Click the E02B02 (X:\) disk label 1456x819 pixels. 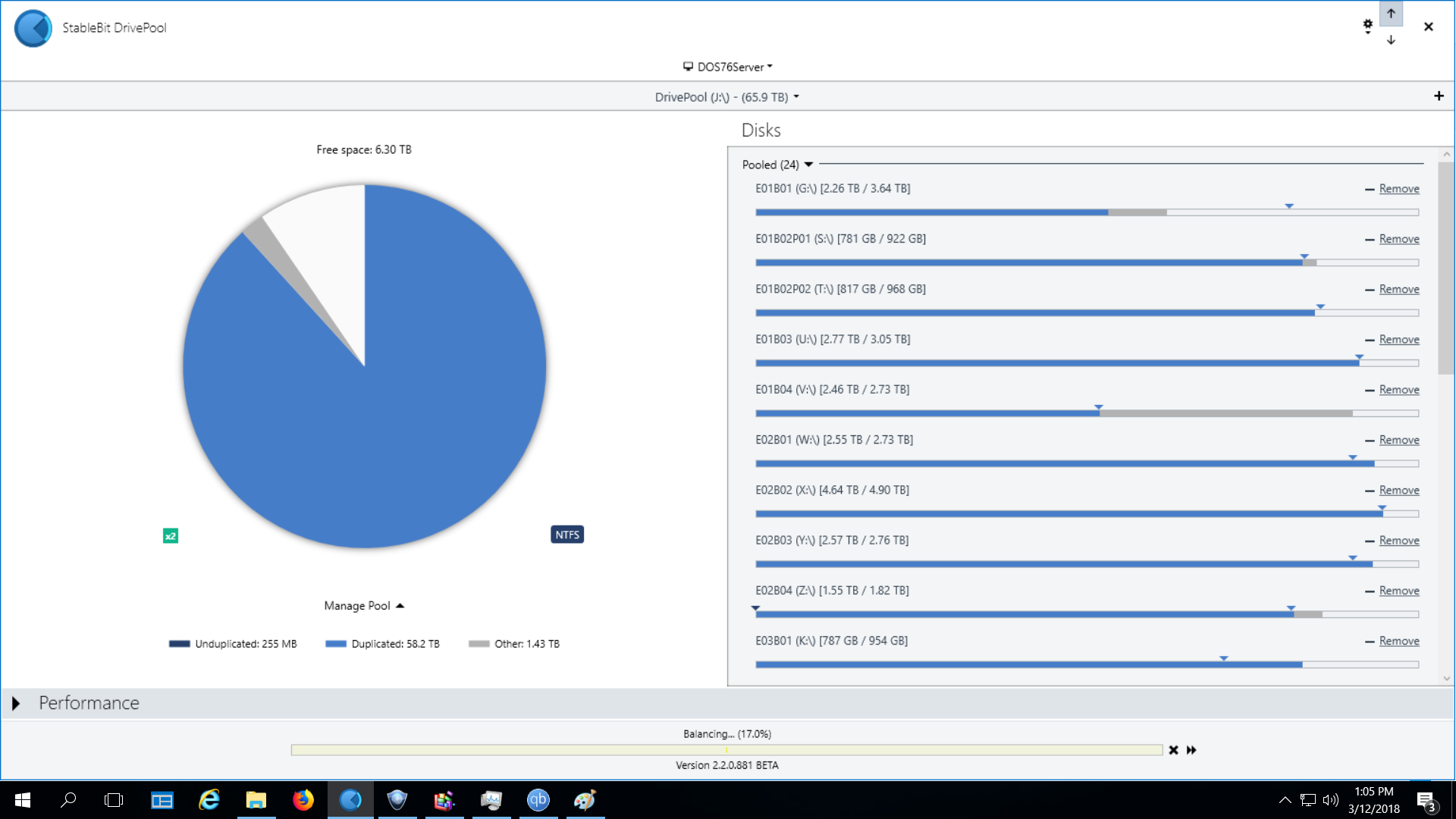pyautogui.click(x=832, y=490)
